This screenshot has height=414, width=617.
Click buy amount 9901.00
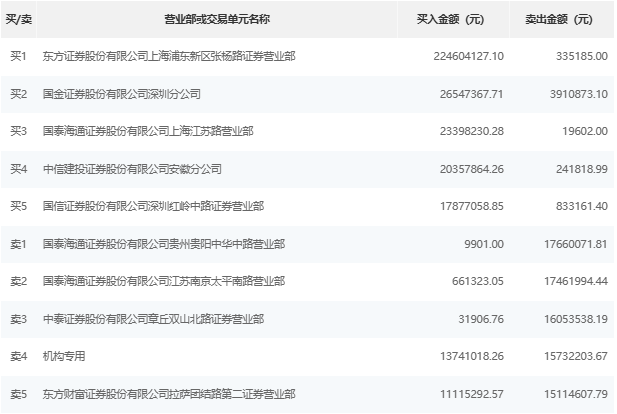[x=484, y=244]
